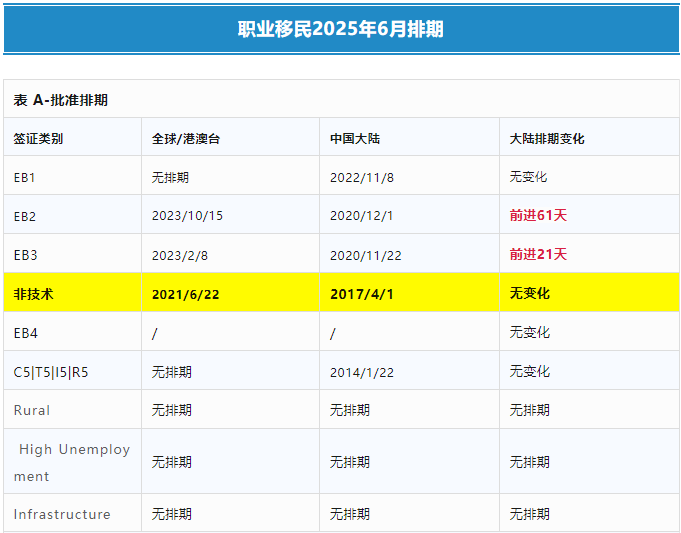Click the 职业移民2025年6月排期 title banner
681x533 pixels.
coord(340,29)
